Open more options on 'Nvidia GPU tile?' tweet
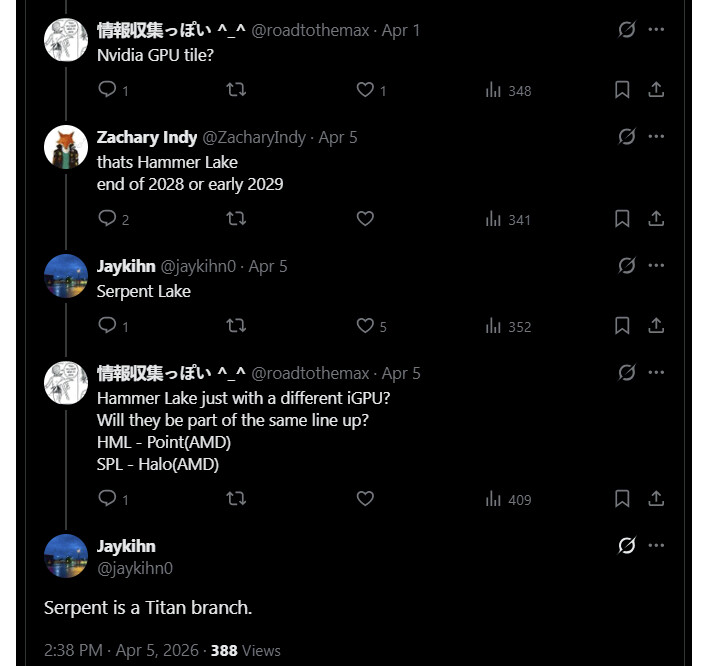The width and height of the screenshot is (708, 666). pyautogui.click(x=656, y=30)
